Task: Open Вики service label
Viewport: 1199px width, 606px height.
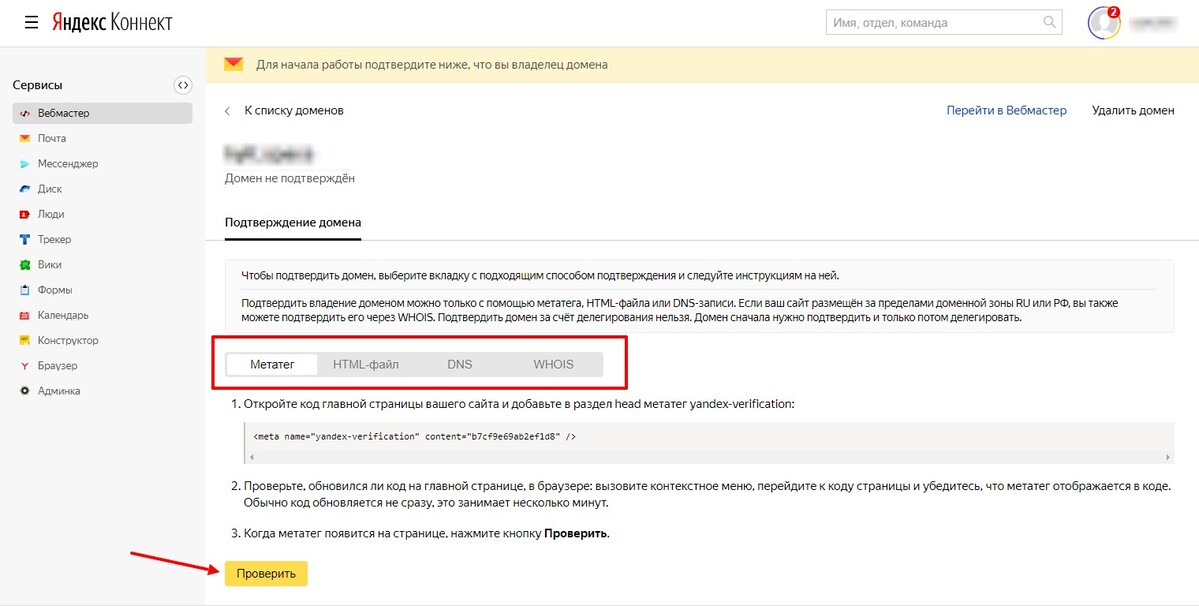Action: tap(50, 264)
